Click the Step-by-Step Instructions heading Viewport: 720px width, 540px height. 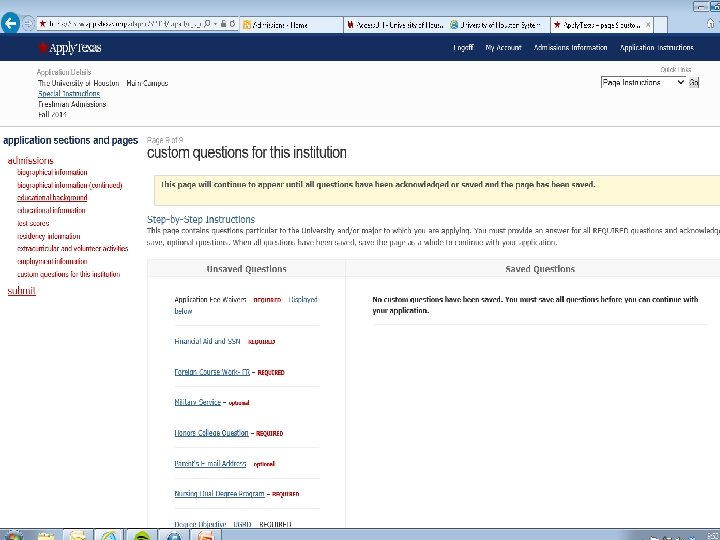click(x=201, y=219)
